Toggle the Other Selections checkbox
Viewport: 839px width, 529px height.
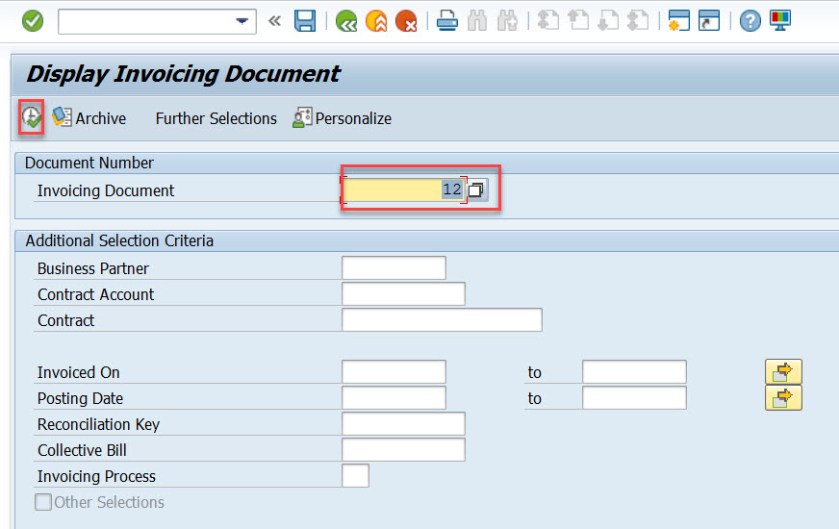click(43, 502)
